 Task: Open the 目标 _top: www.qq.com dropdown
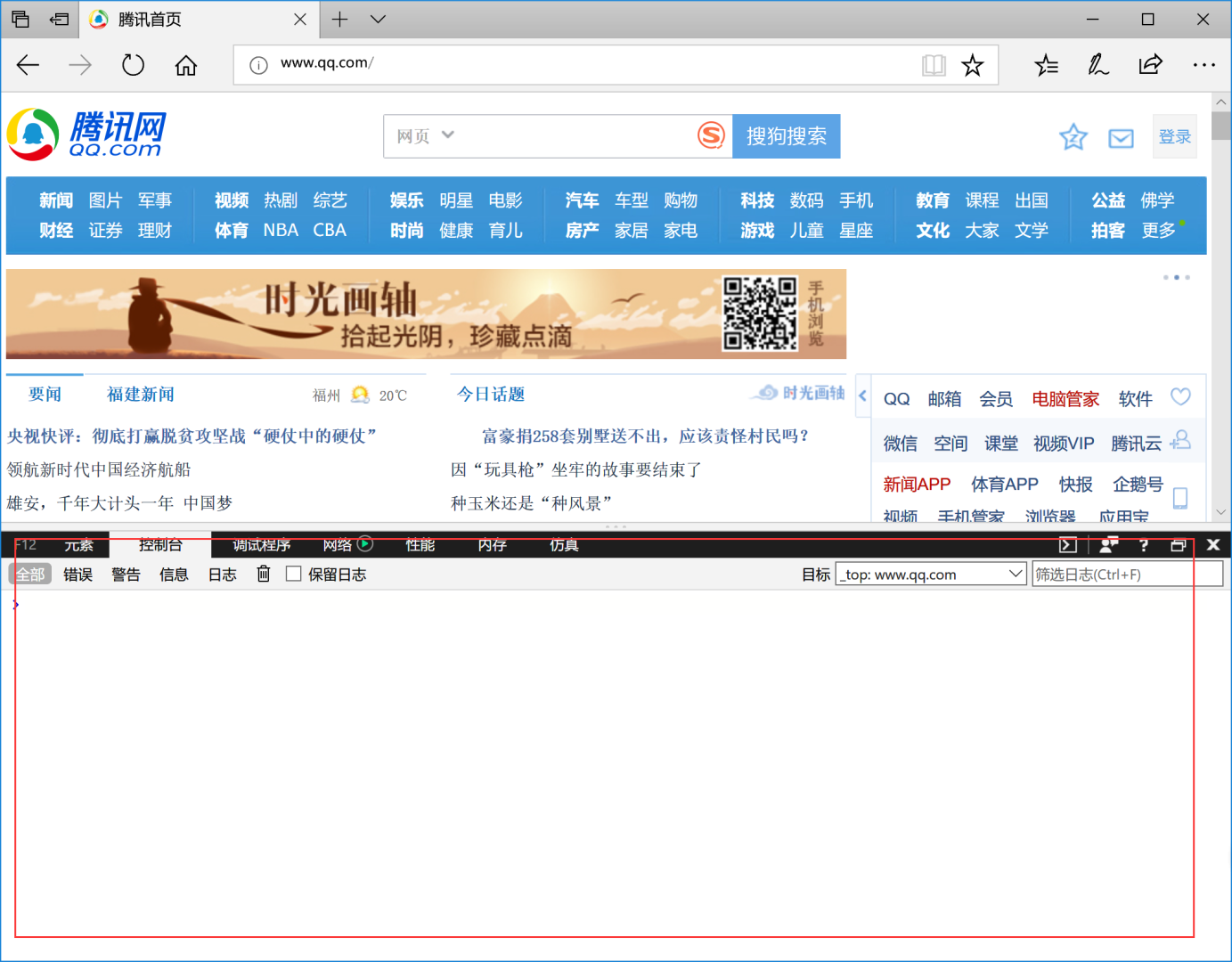932,575
